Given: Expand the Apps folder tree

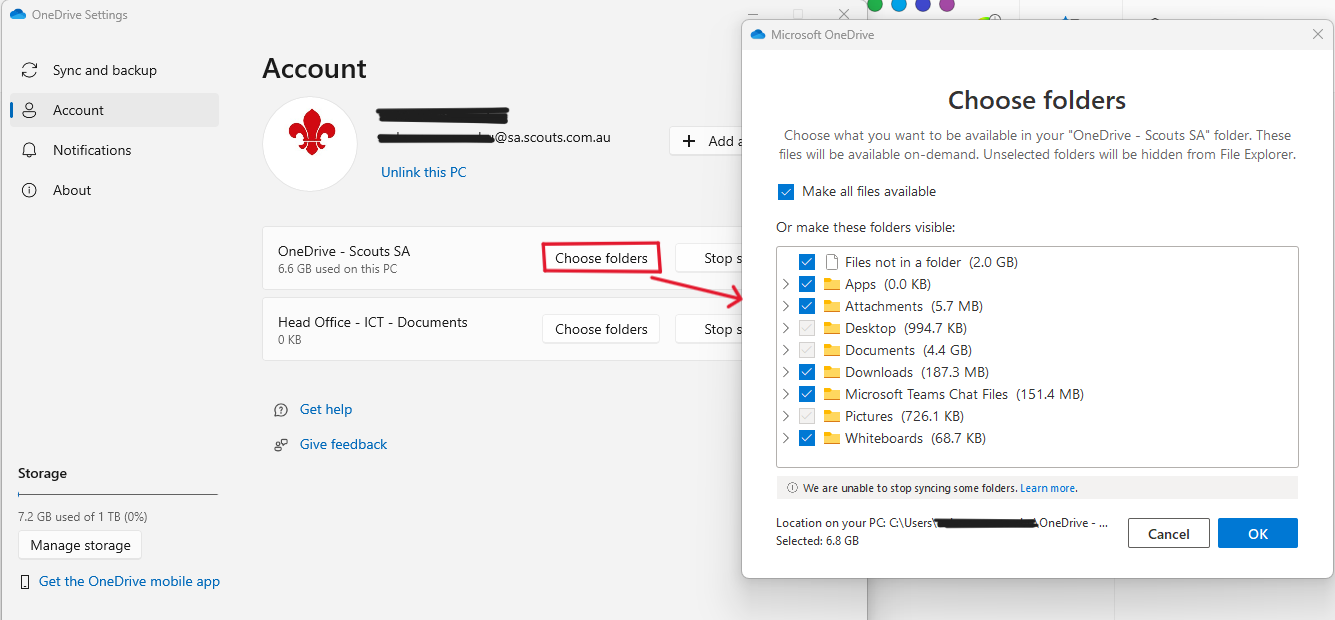Looking at the screenshot, I should (x=786, y=284).
